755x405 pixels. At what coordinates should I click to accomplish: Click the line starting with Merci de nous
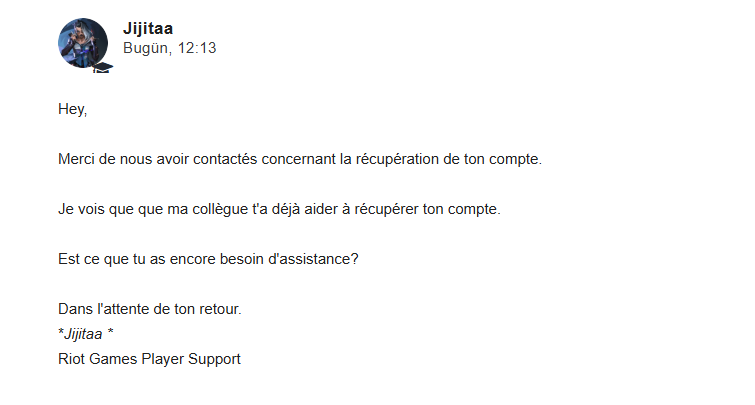(300, 159)
